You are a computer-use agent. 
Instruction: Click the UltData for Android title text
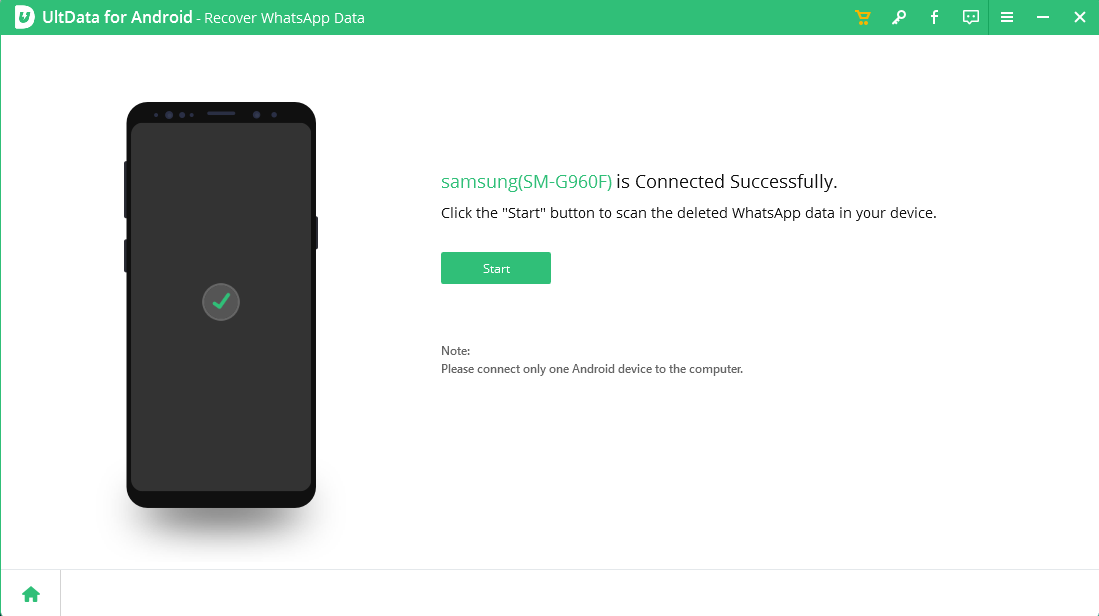point(117,17)
